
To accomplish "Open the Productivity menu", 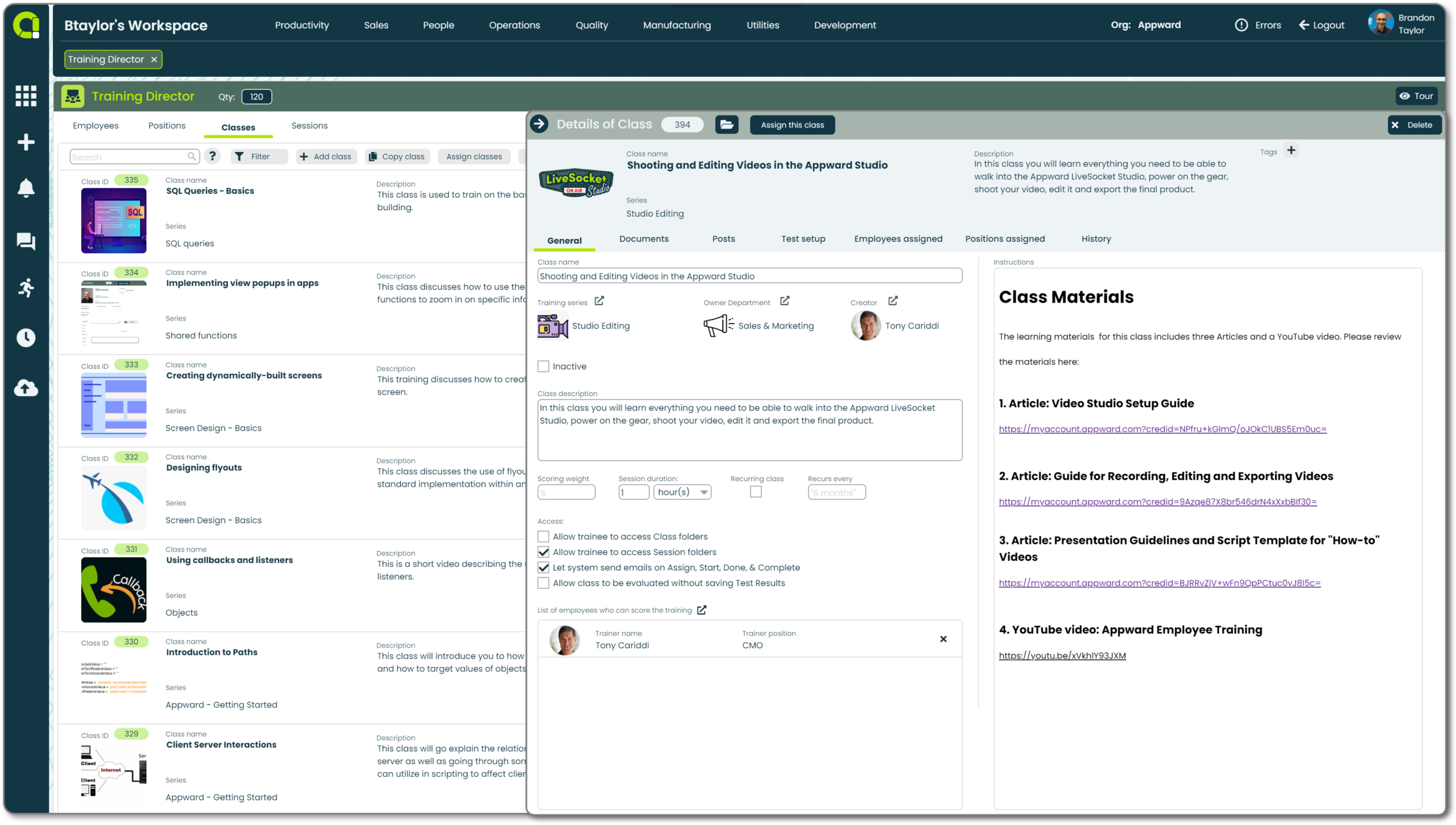I will click(301, 25).
